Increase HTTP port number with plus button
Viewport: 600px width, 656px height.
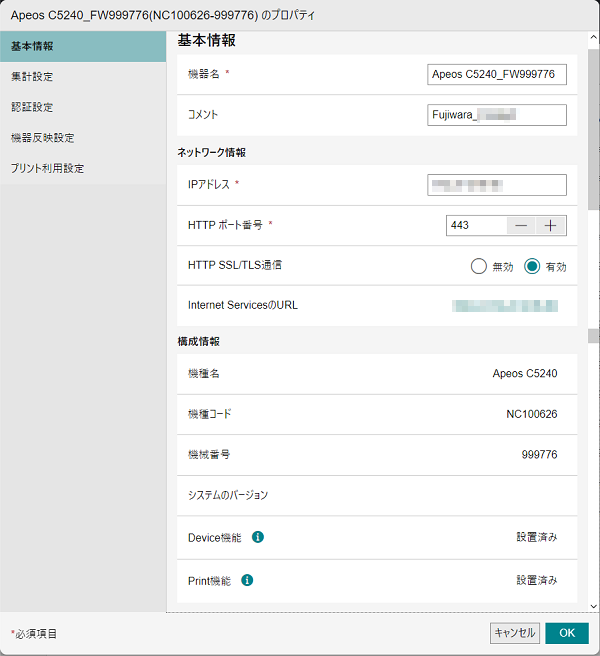550,226
